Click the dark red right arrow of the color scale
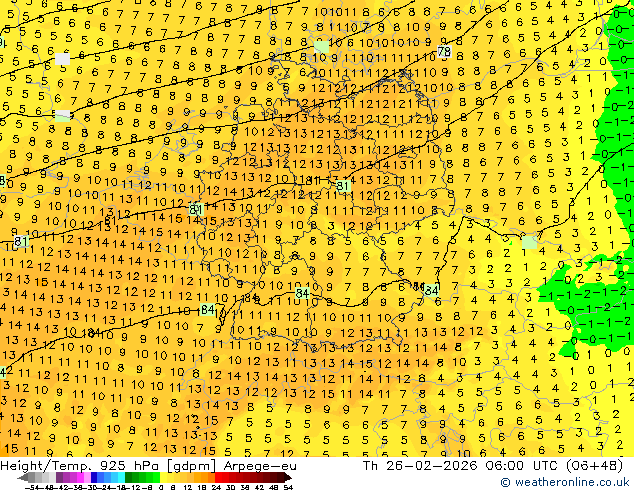Image resolution: width=634 pixels, height=490 pixels. pyautogui.click(x=288, y=477)
